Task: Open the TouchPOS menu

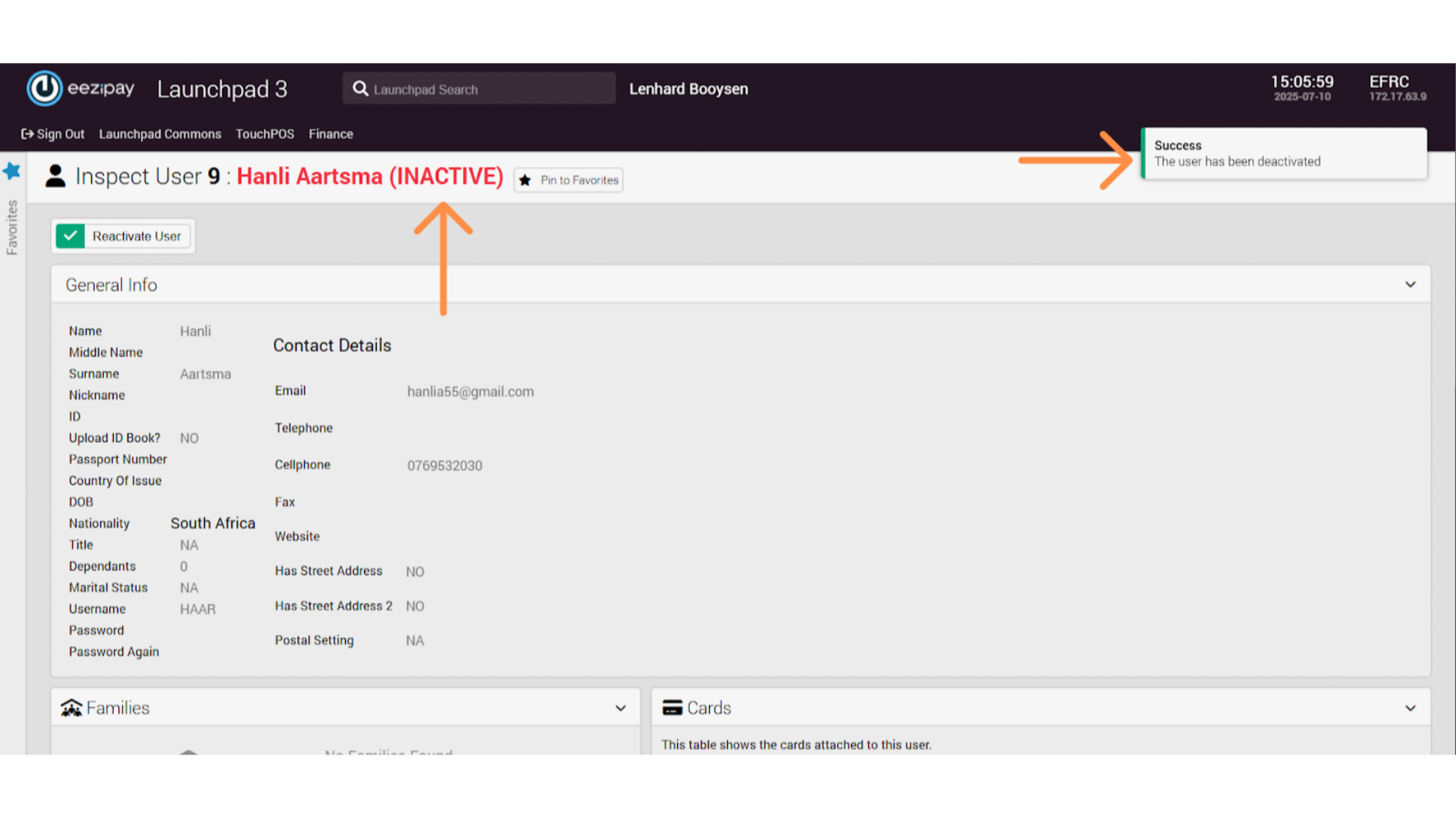Action: pos(265,134)
